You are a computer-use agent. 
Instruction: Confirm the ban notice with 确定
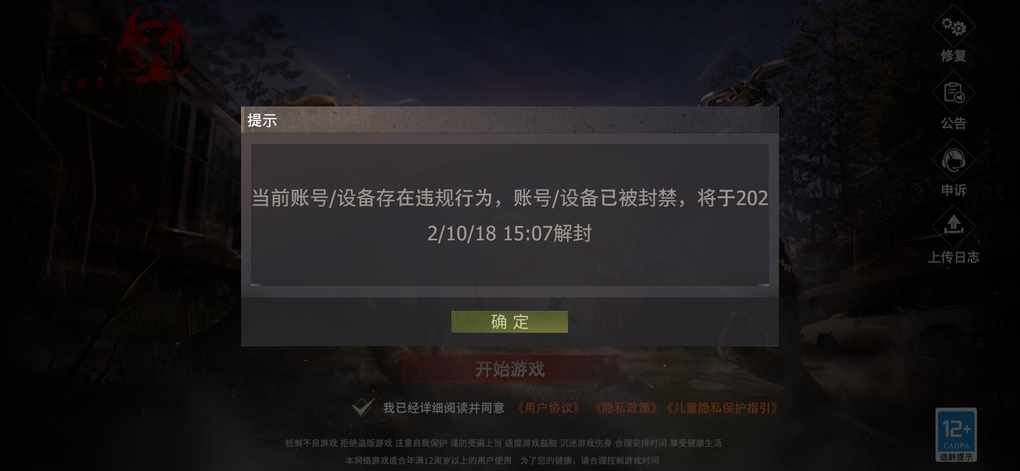click(509, 321)
